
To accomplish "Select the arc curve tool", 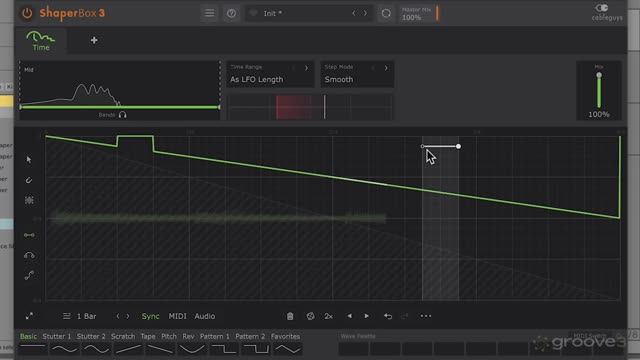I will [x=29, y=256].
